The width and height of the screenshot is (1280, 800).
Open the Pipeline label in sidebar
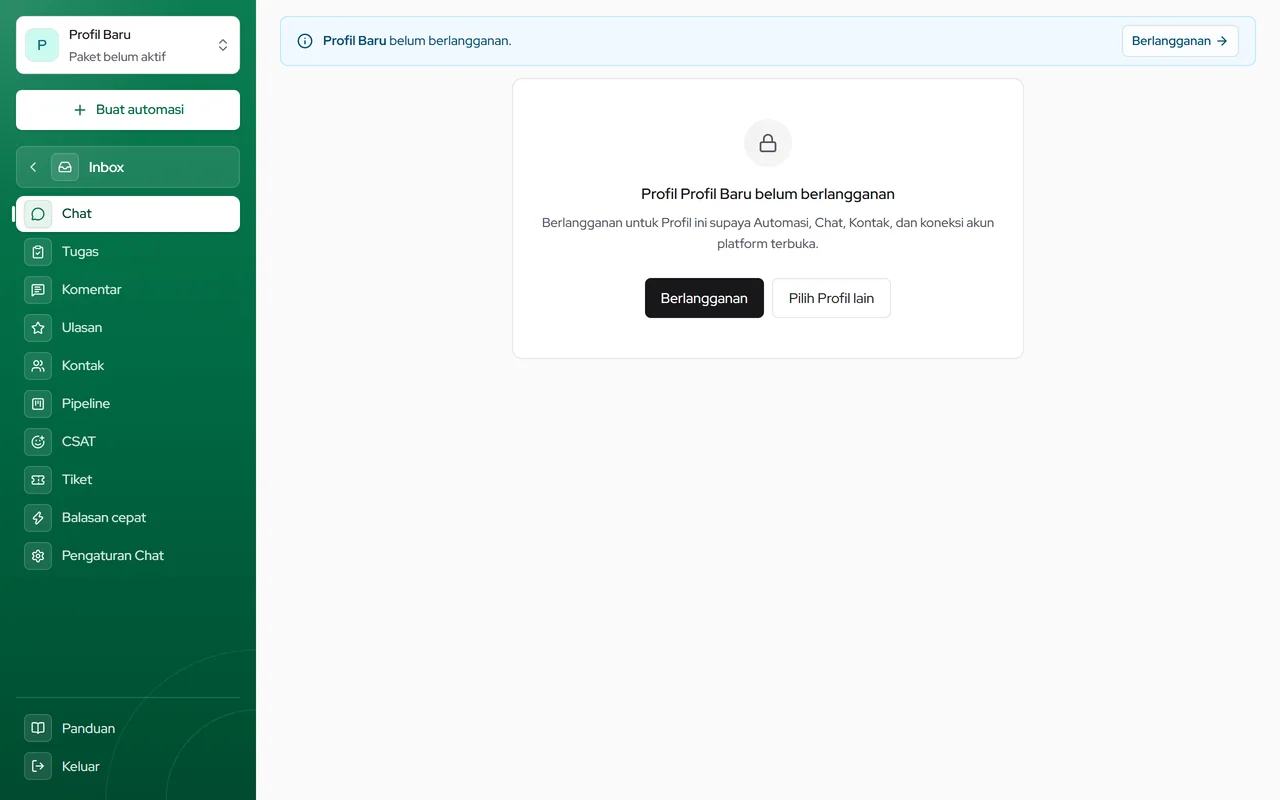[x=86, y=404]
